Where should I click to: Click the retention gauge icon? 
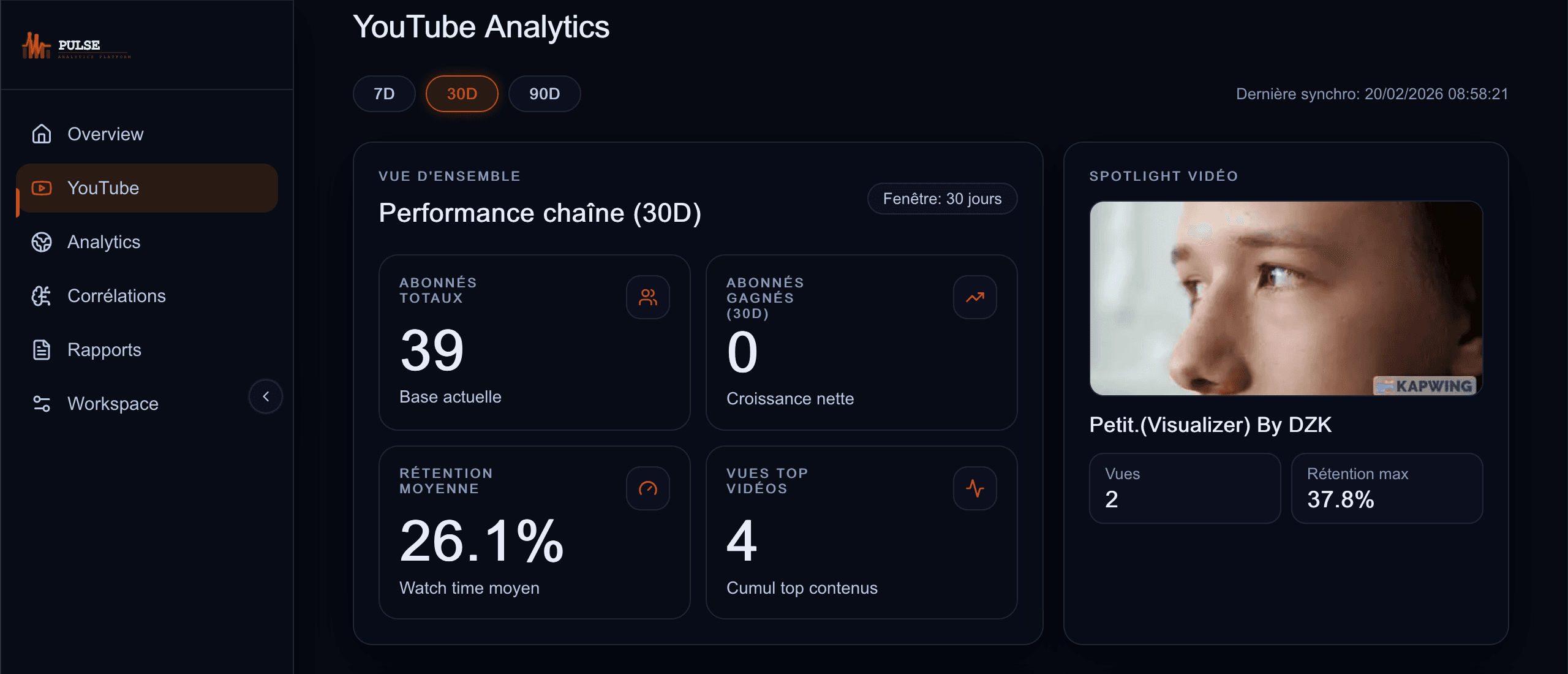[648, 488]
